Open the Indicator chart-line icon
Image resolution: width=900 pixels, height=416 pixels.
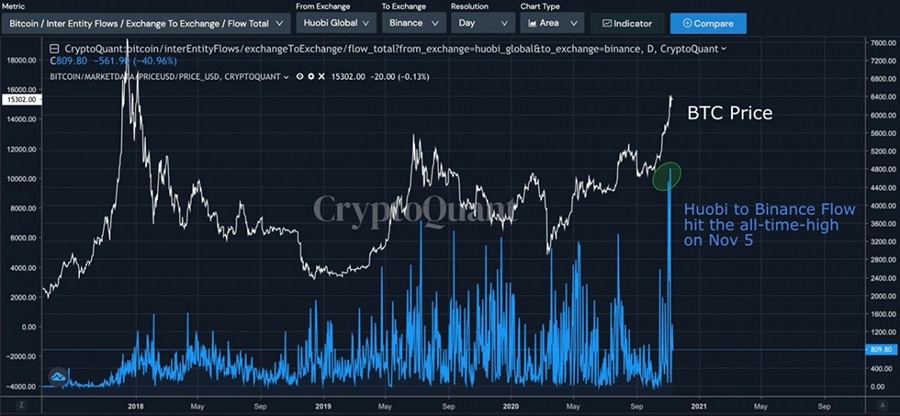click(x=607, y=24)
